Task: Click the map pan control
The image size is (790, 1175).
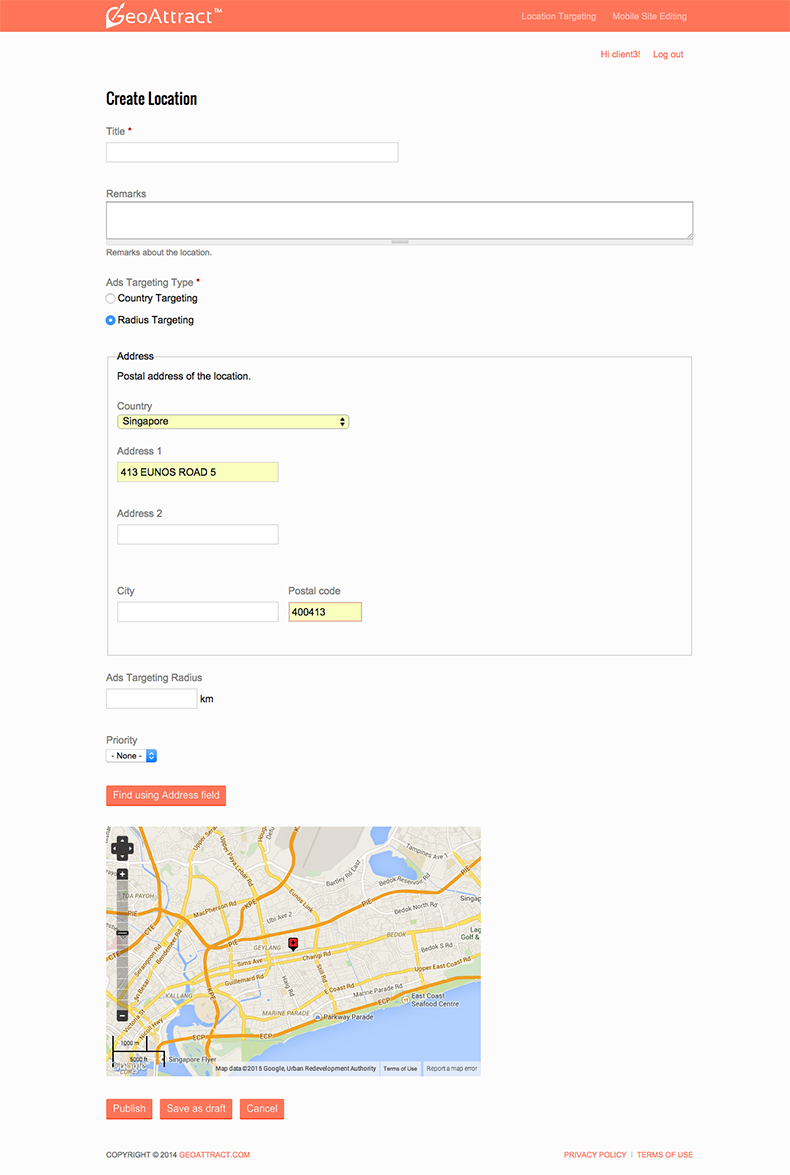Action: coord(122,848)
